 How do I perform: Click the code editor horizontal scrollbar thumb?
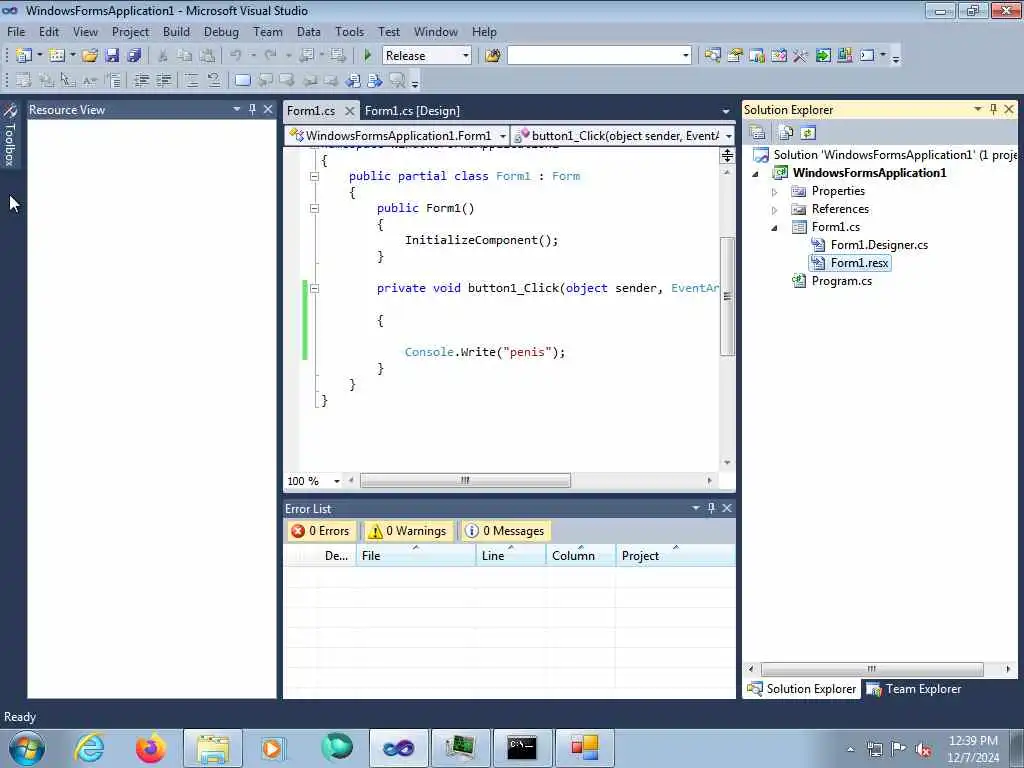click(465, 481)
